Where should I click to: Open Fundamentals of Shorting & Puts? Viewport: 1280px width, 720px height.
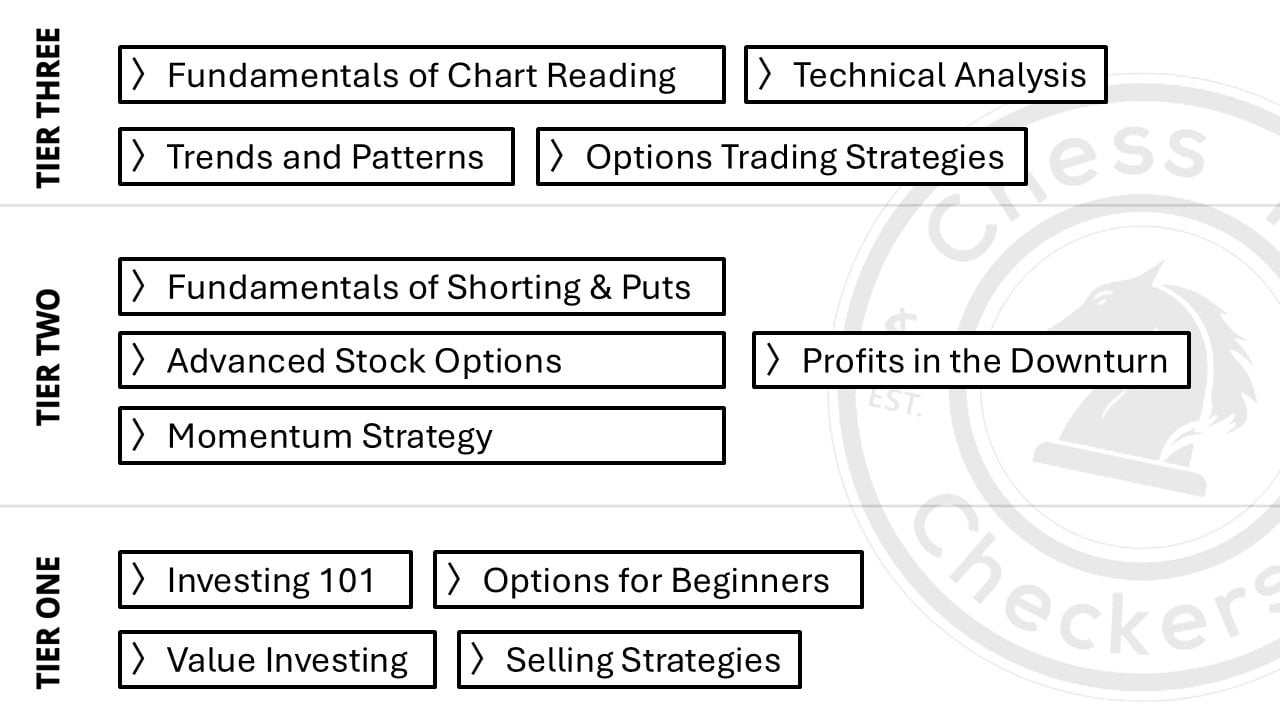click(x=421, y=287)
